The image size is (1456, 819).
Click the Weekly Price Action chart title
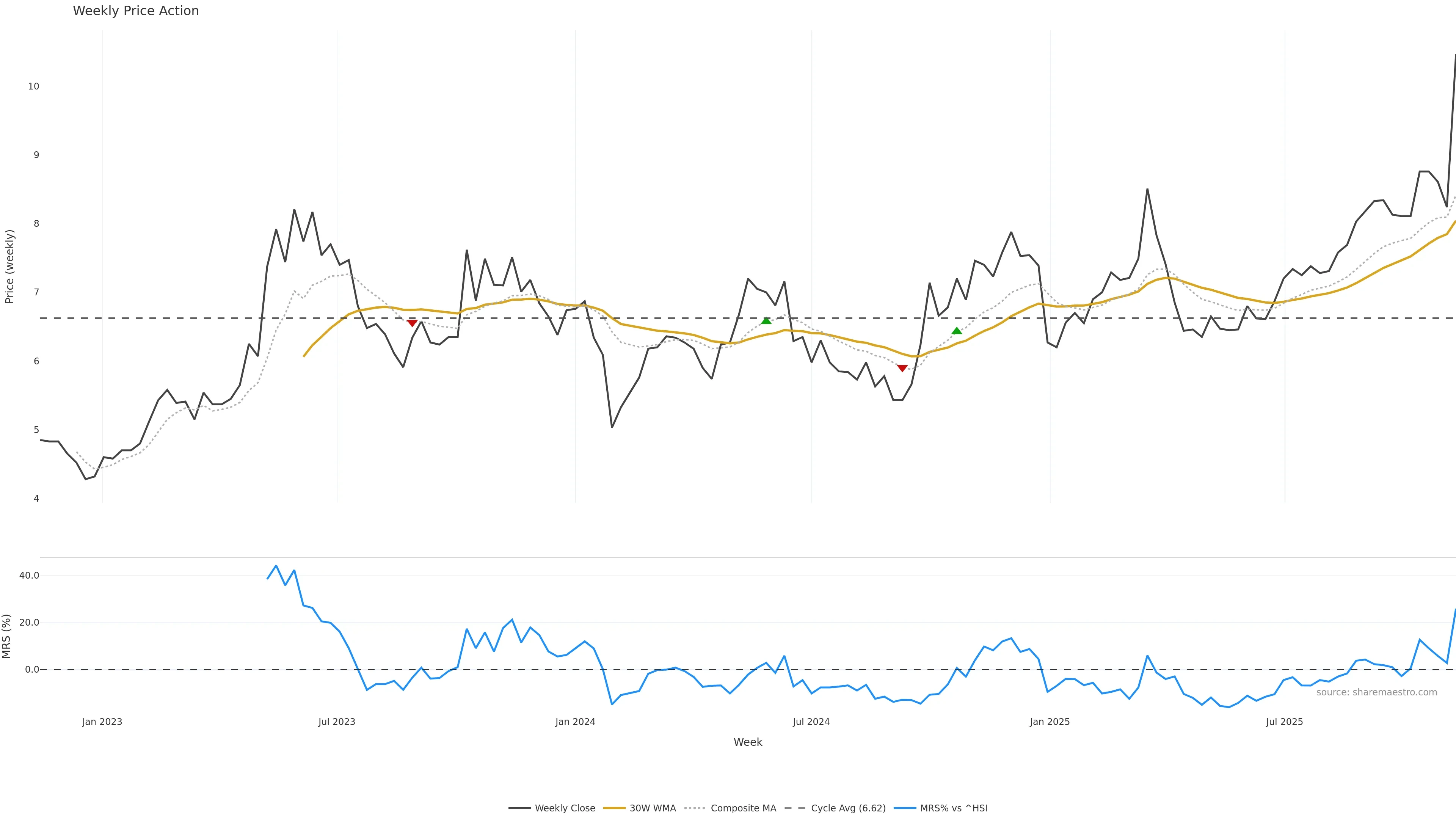136,11
